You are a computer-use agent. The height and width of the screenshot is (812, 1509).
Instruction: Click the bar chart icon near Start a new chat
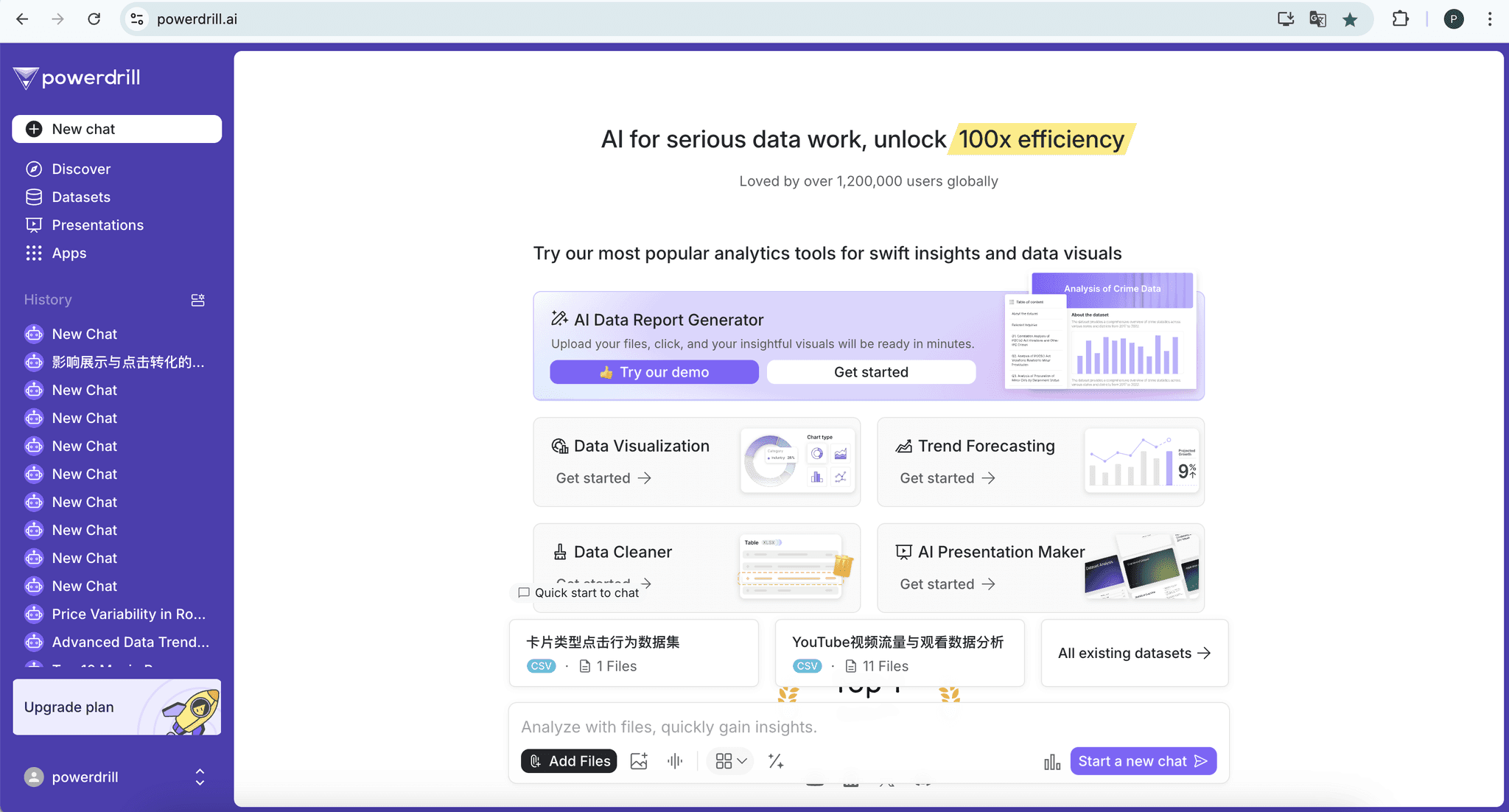[x=1051, y=762]
